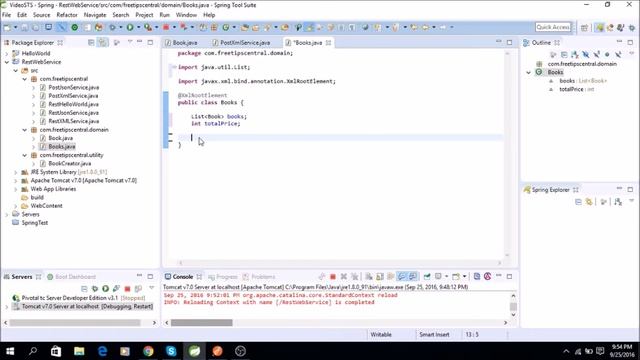Image resolution: width=640 pixels, height=360 pixels.
Task: Click Open Console icon
Action: click(456, 277)
